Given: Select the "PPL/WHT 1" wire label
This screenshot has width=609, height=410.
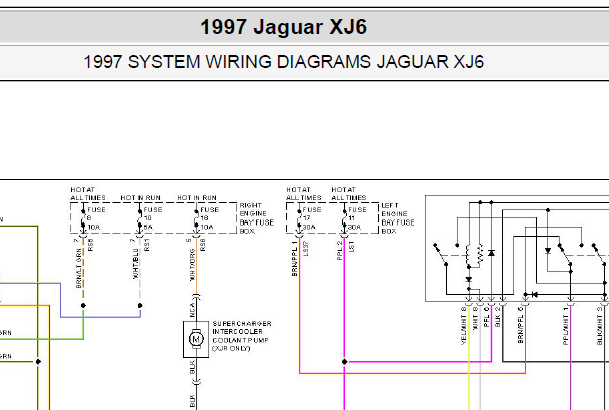Looking at the screenshot, I should click(x=566, y=325).
